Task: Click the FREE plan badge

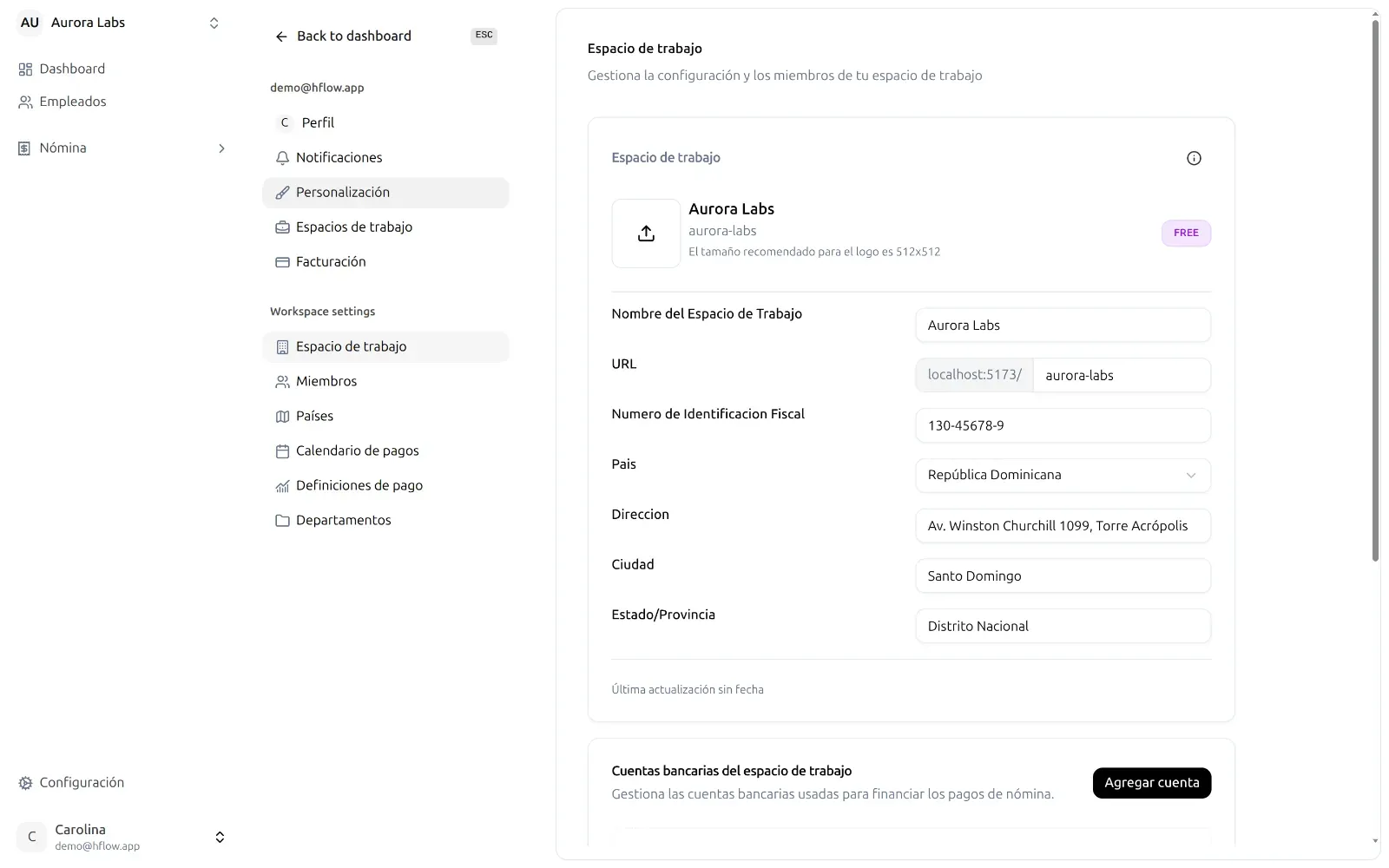Action: click(x=1186, y=233)
